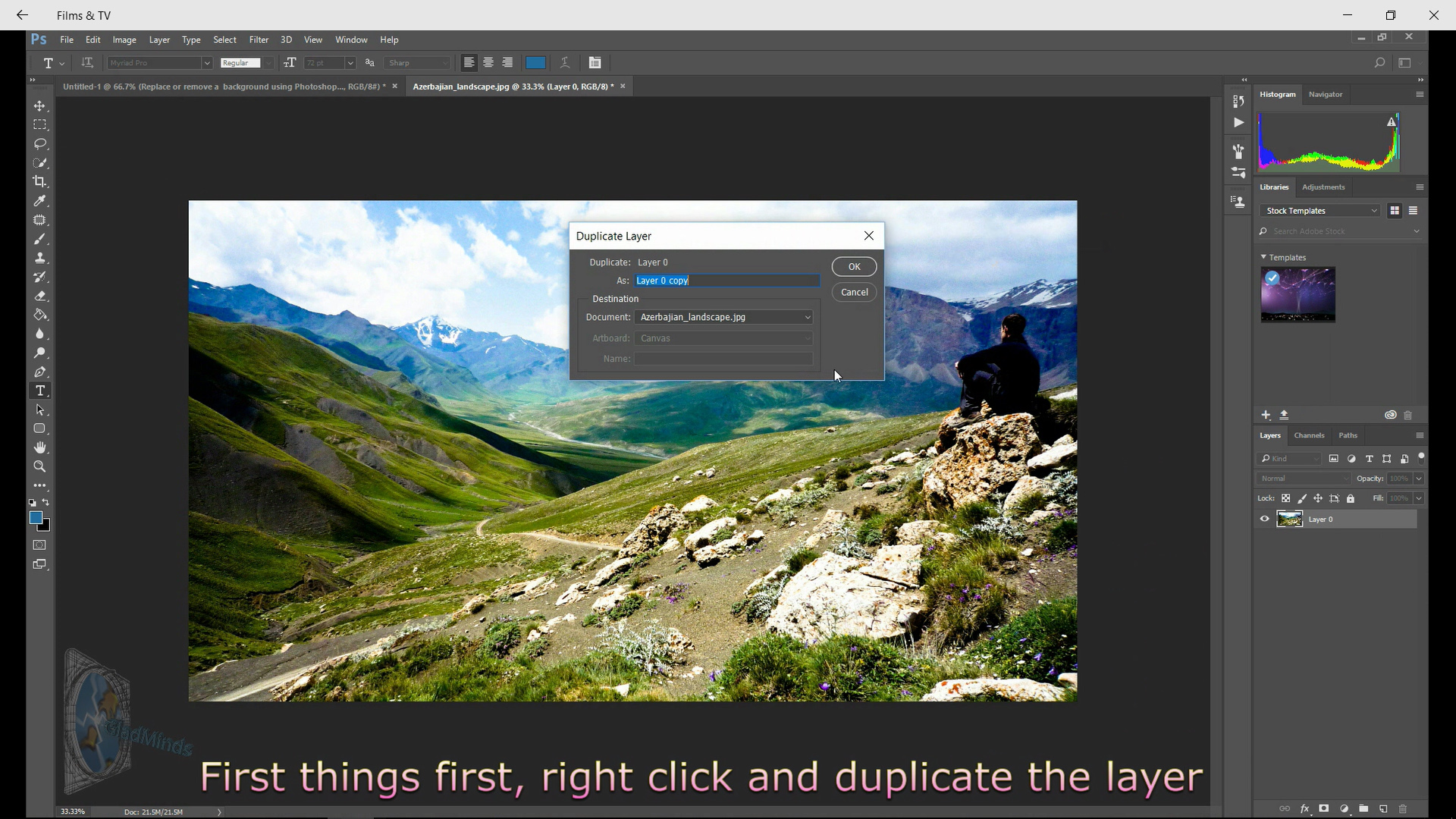
Task: Click the add new library icon
Action: point(1265,415)
